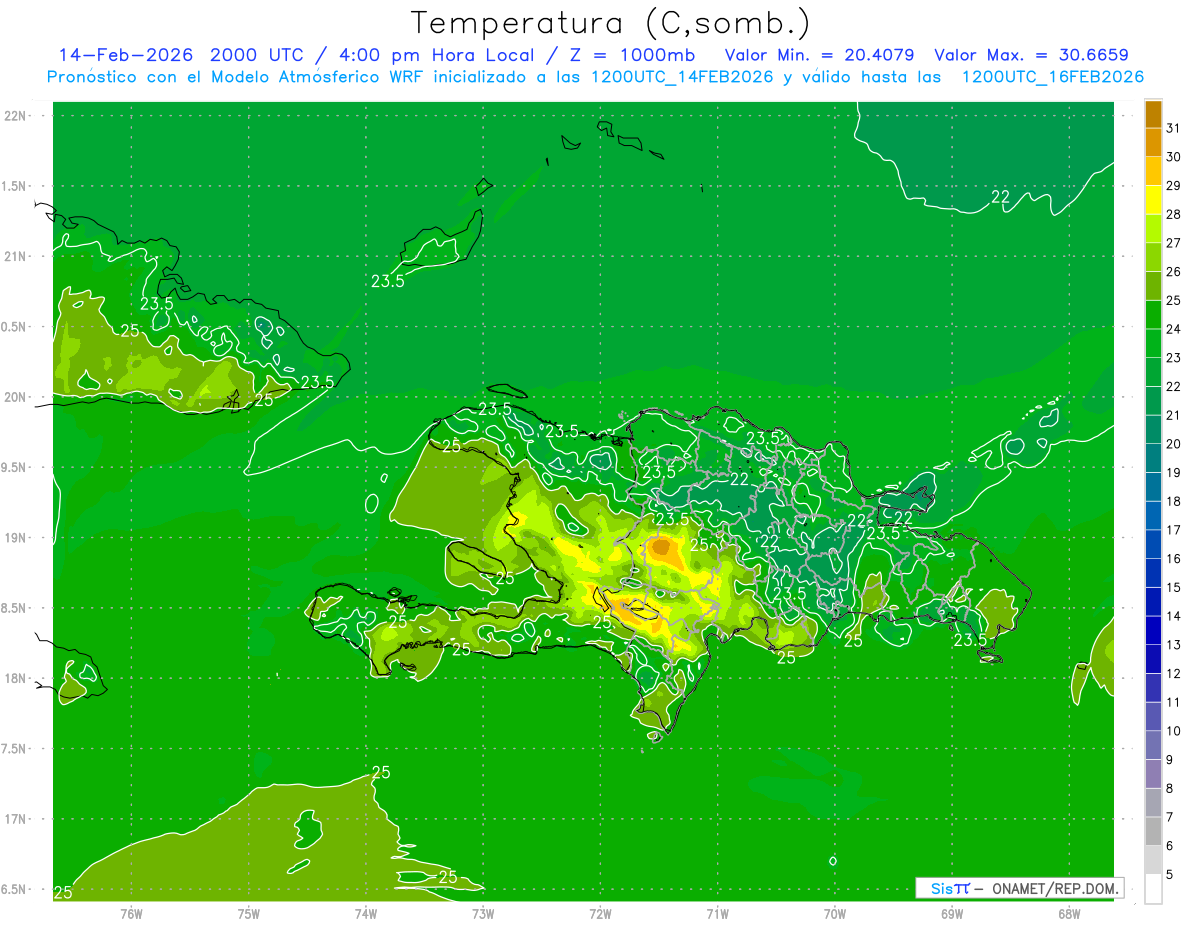The width and height of the screenshot is (1200, 927).
Task: Click the '22' contour label in the northeast ocean
Action: click(1000, 196)
